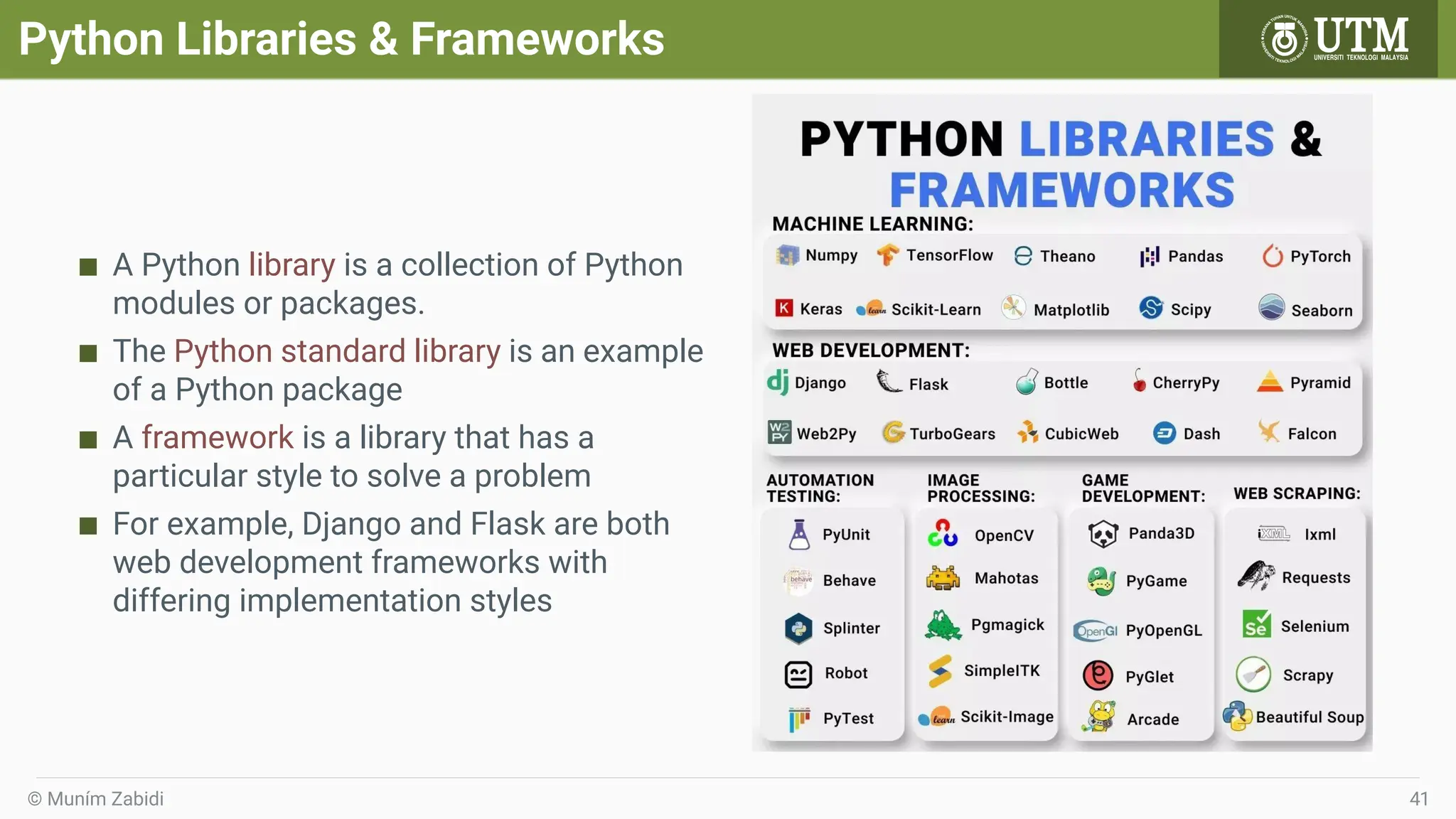Click the GAME DEVELOPMENT heading
1456x819 pixels.
(x=1143, y=488)
